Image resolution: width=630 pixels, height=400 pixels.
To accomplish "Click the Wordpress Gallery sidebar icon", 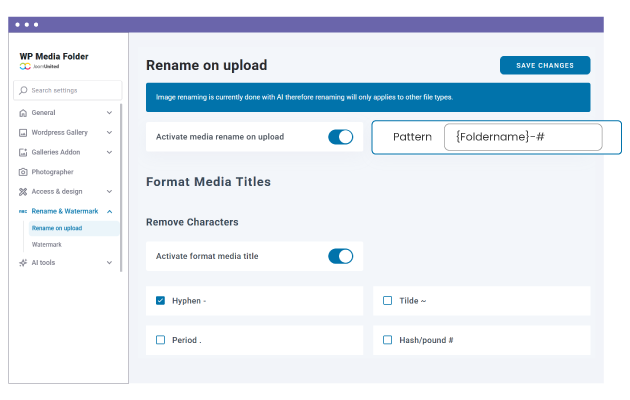I will (23, 132).
